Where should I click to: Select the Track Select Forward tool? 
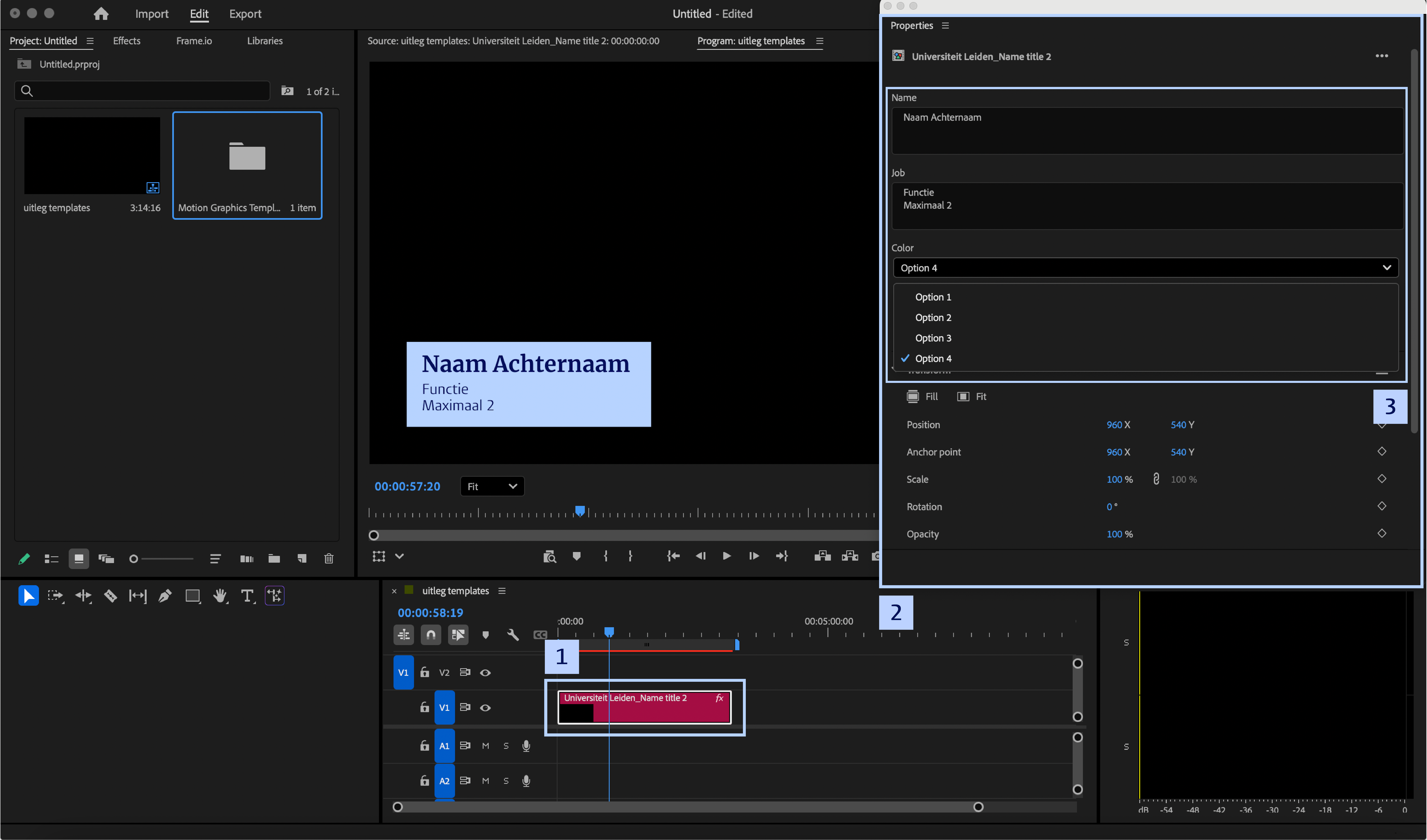(56, 595)
